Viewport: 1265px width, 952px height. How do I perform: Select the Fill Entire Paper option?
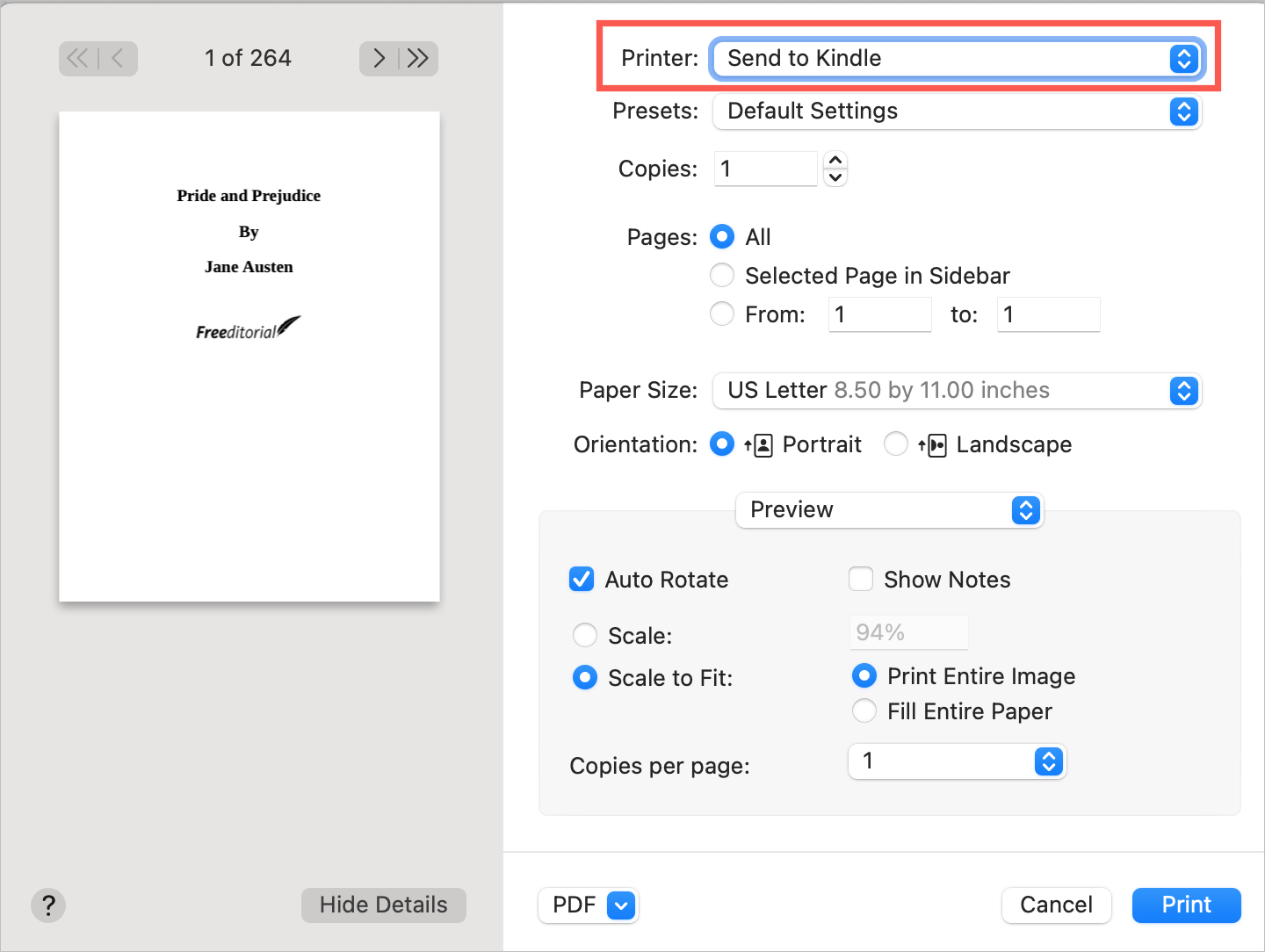coord(864,710)
